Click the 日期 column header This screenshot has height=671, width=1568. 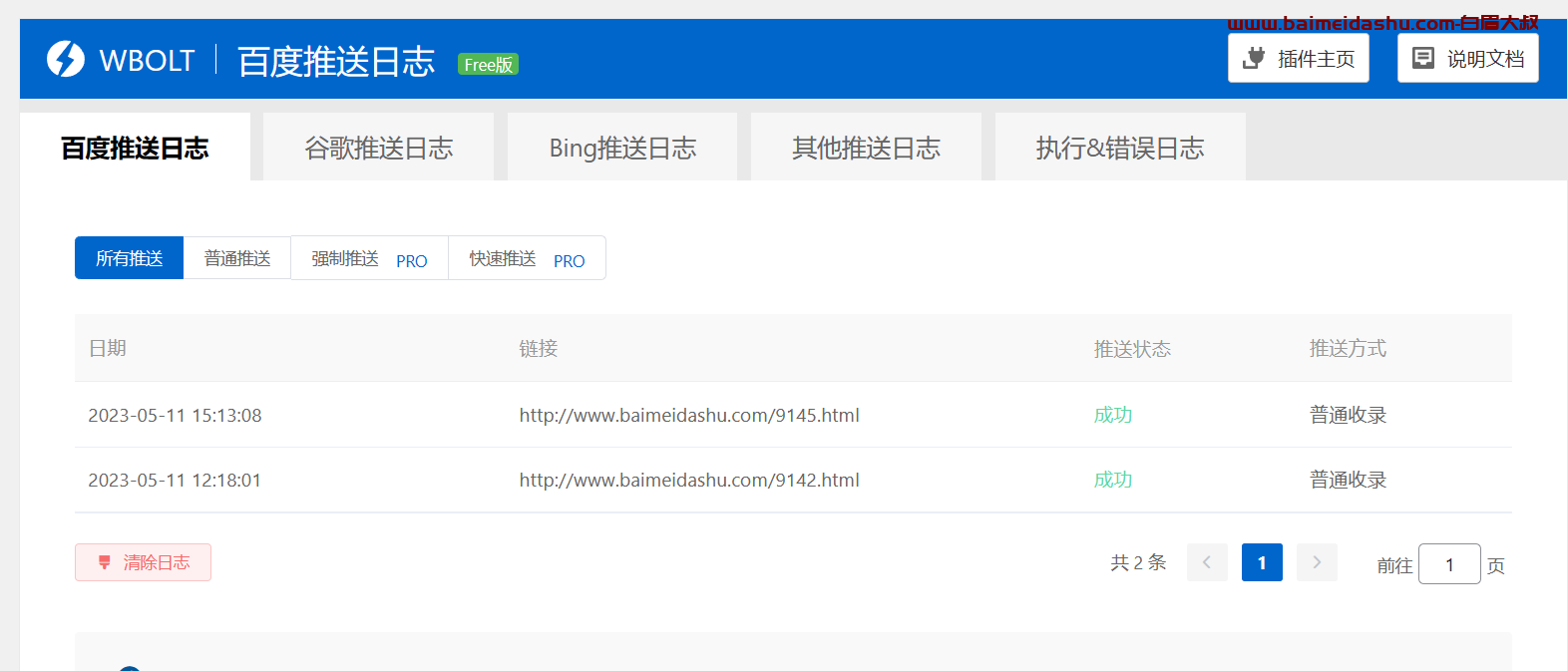pos(108,348)
